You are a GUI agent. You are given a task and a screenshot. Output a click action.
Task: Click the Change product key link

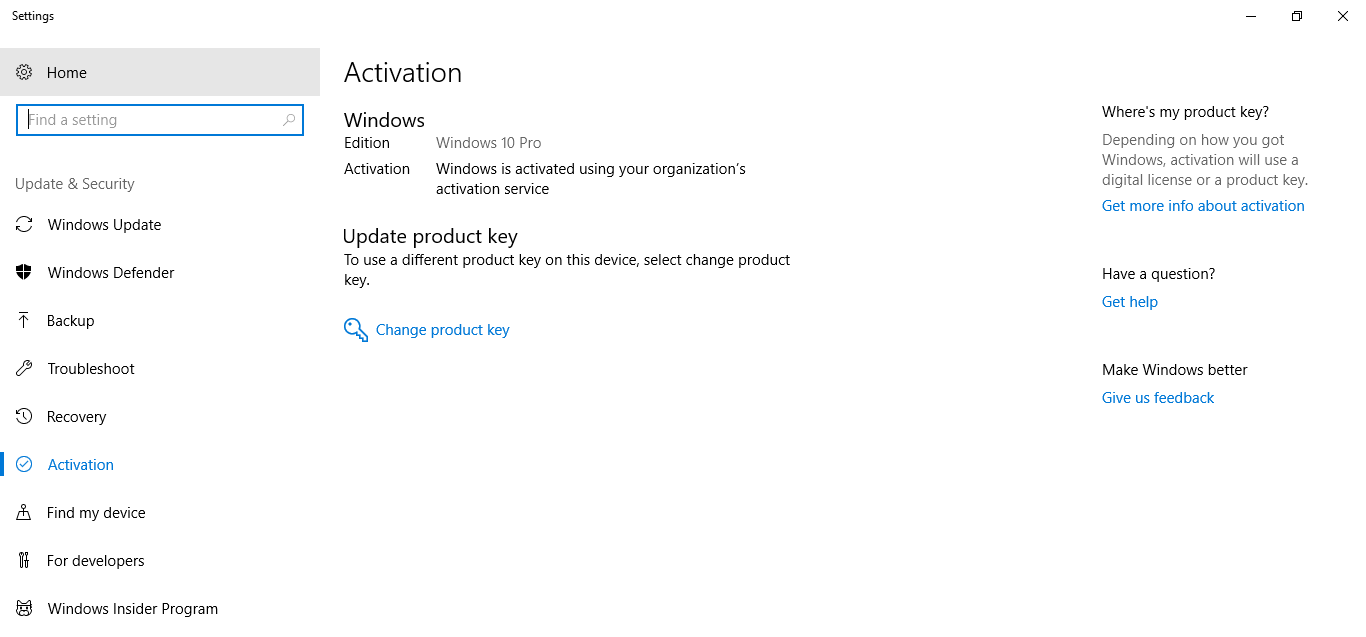[x=442, y=330]
